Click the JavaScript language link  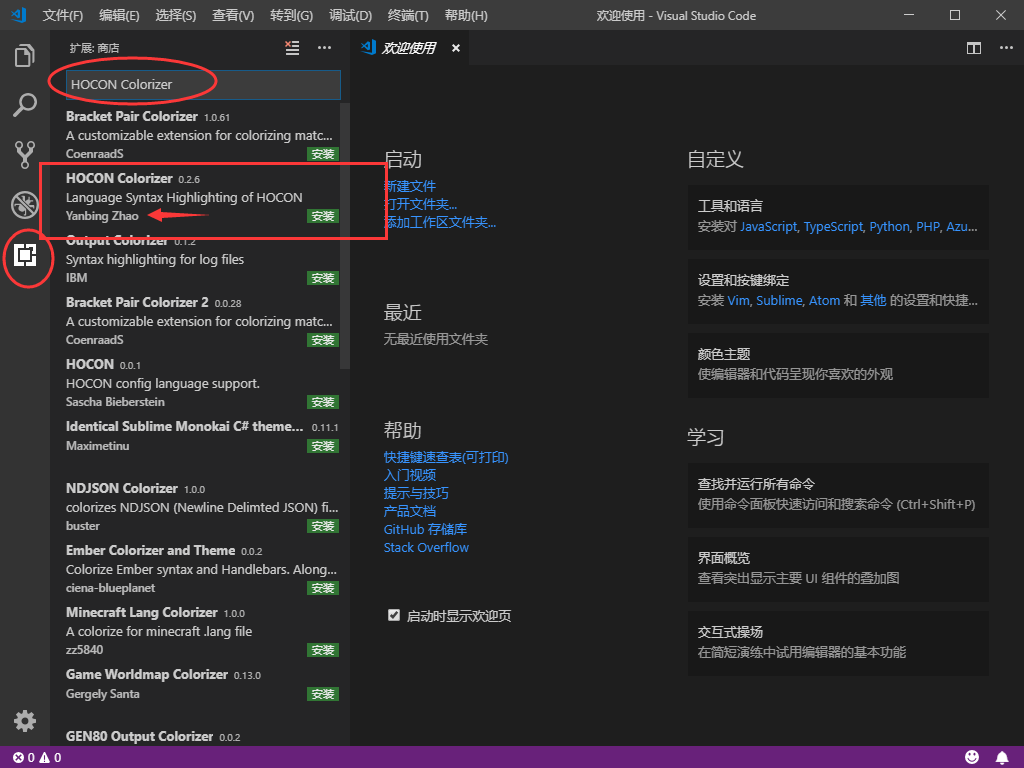click(x=769, y=227)
